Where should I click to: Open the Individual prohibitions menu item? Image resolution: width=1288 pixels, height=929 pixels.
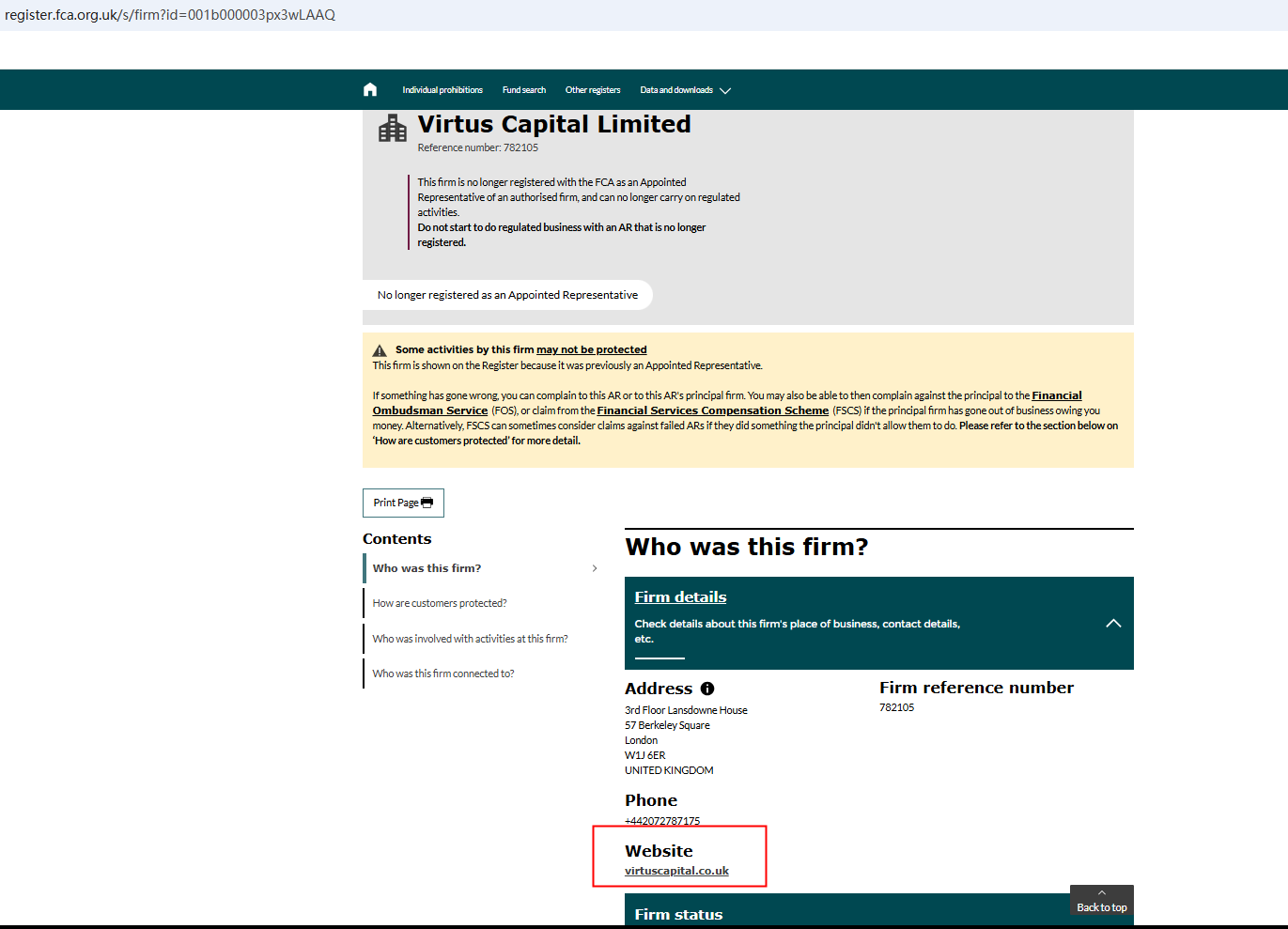pos(442,90)
